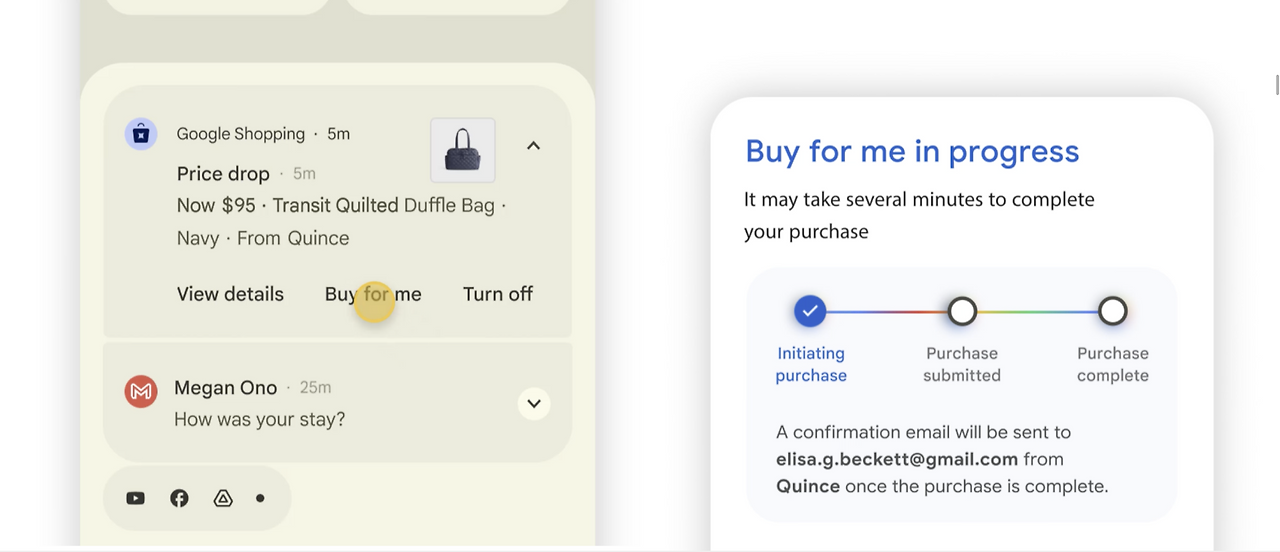Click the completed Initiating purchase step
Viewport: 1280px width, 552px height.
(810, 312)
